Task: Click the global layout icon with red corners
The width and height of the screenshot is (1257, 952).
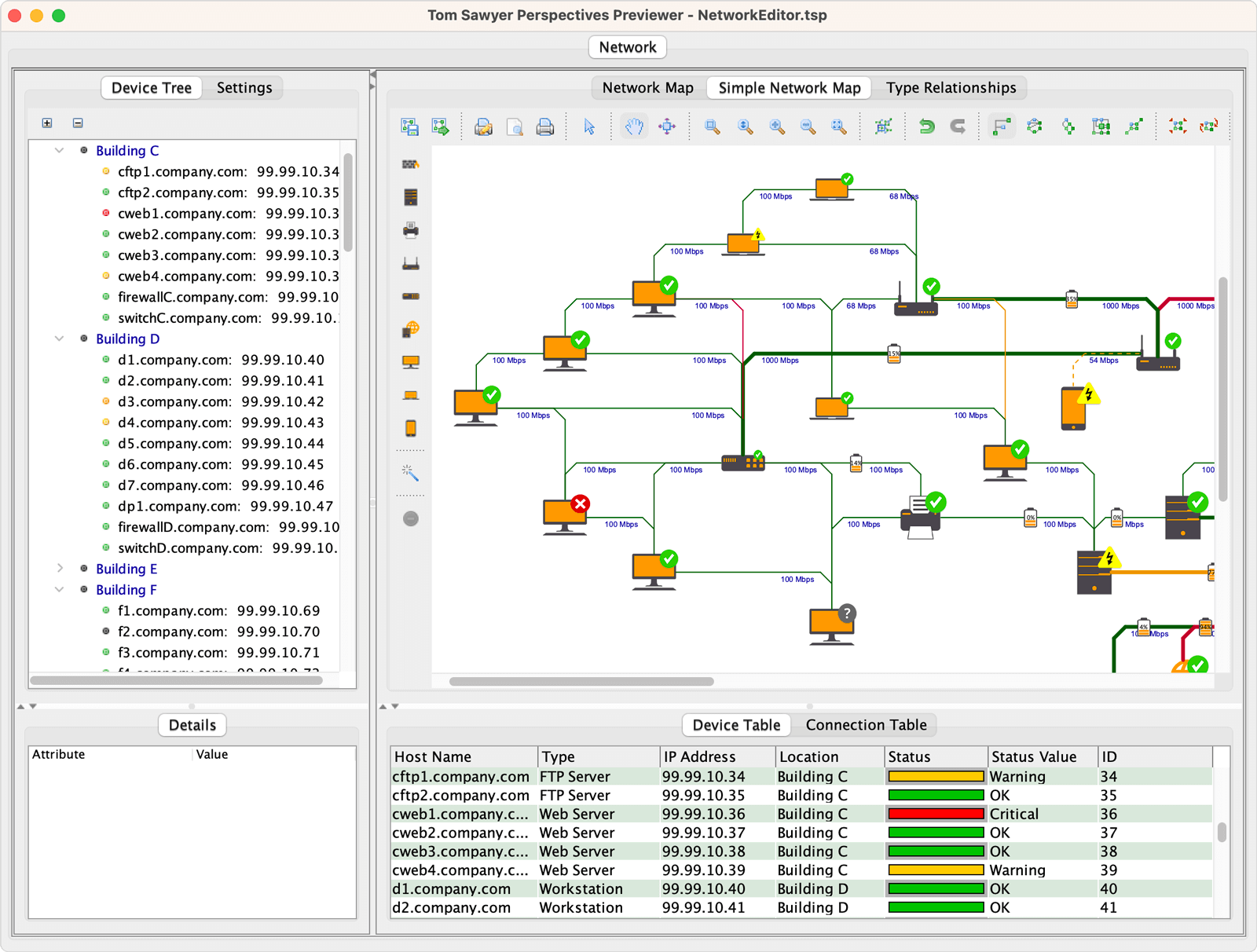Action: coord(1178,126)
